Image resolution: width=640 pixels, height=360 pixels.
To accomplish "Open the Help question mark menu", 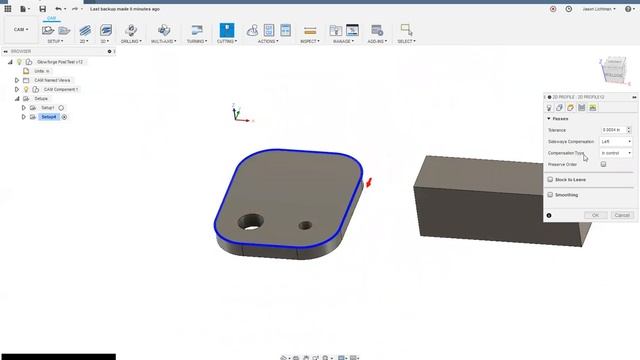I will tap(629, 9).
